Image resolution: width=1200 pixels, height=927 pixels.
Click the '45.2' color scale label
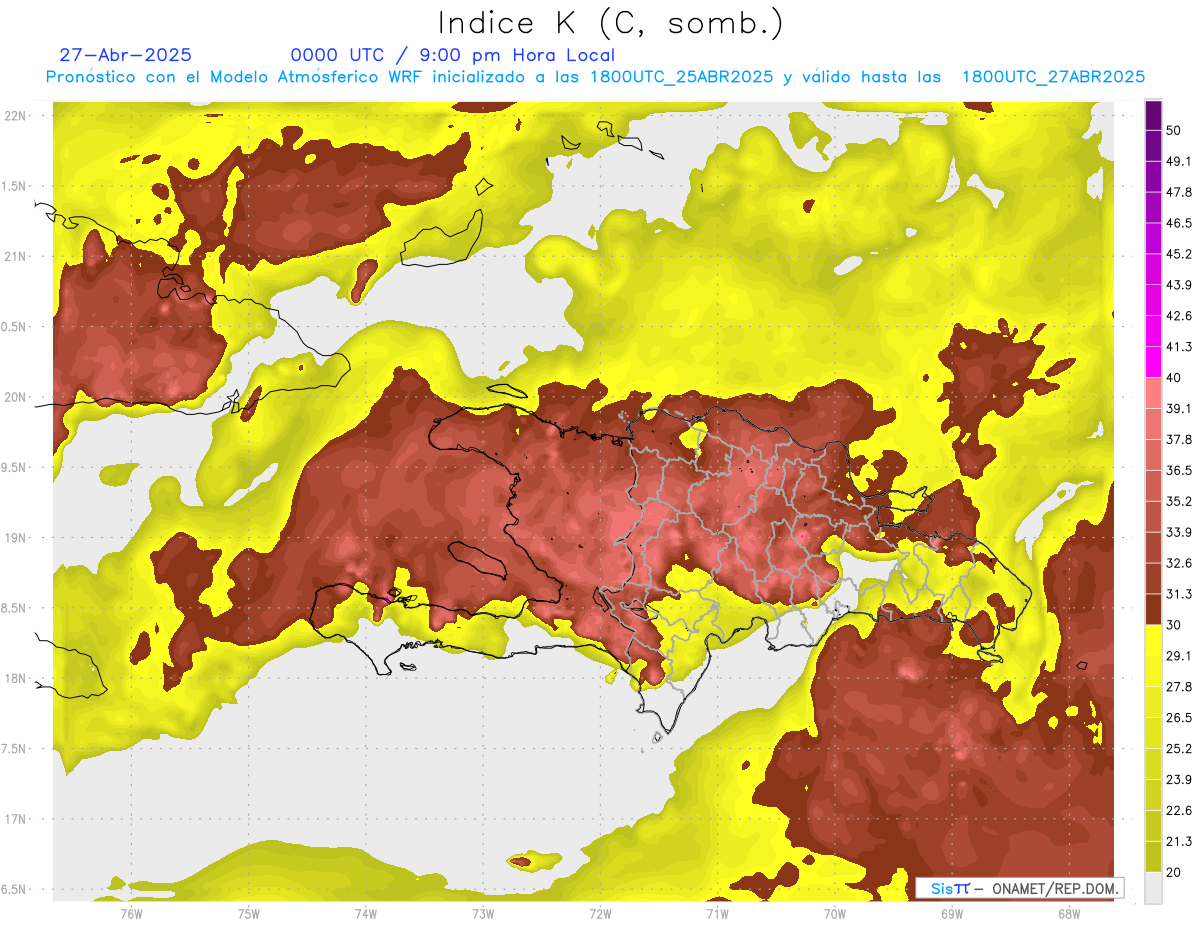point(1180,255)
